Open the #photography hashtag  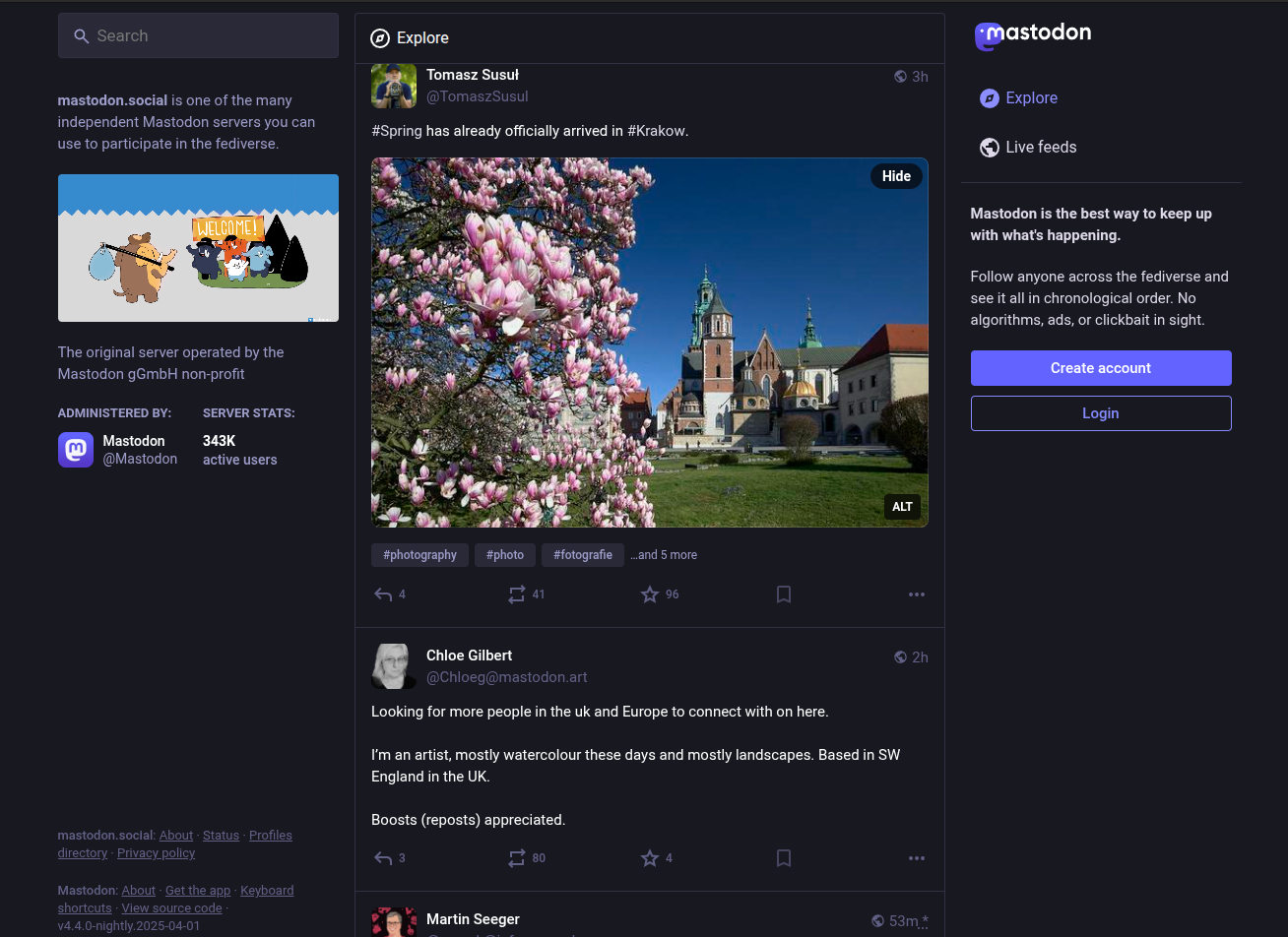pos(419,555)
